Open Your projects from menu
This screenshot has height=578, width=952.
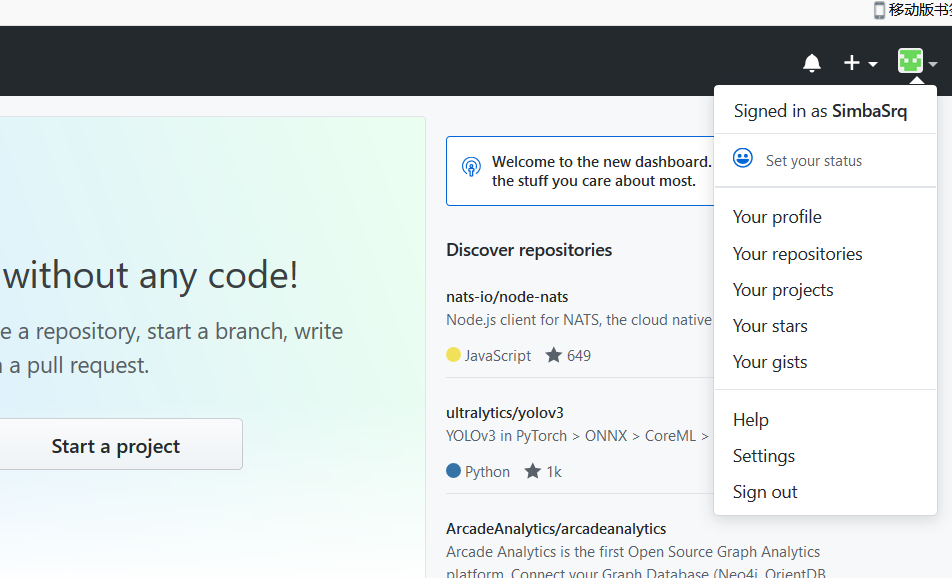click(x=783, y=290)
